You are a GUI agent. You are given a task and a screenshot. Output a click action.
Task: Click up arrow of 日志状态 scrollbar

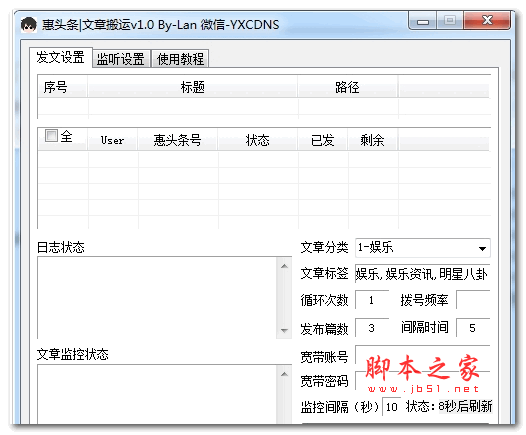click(x=284, y=266)
